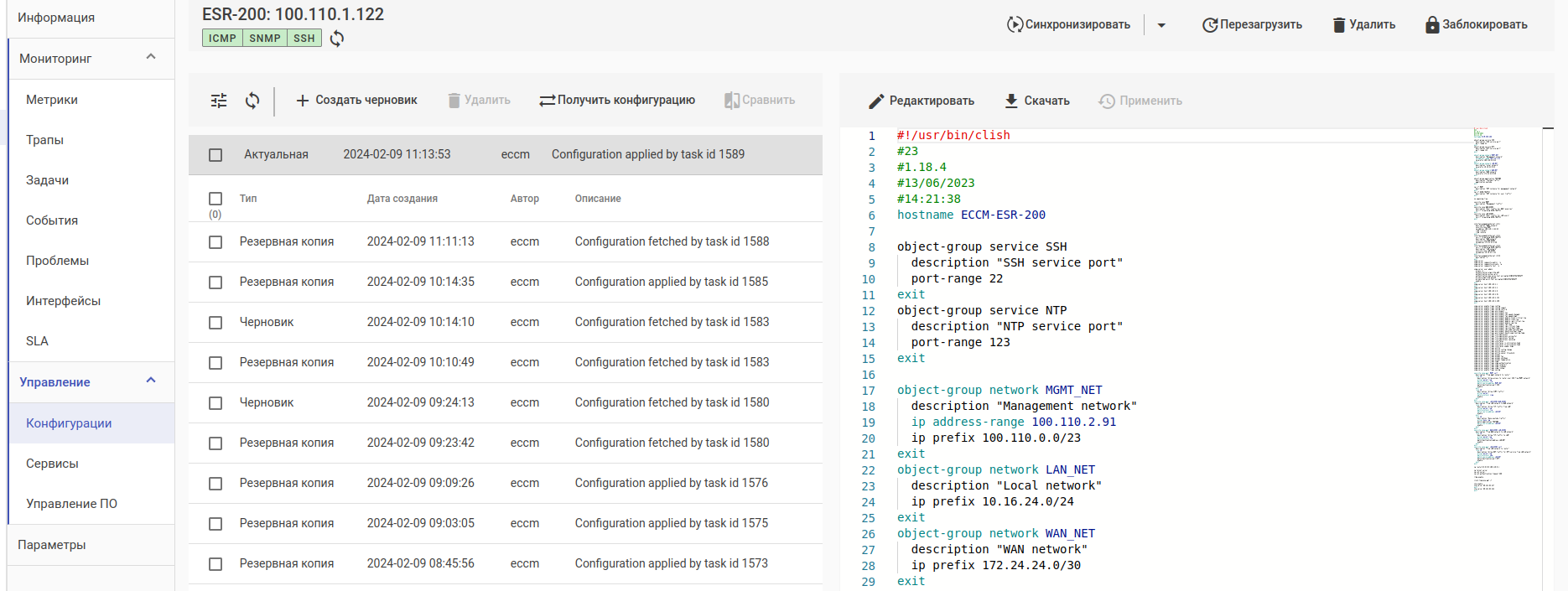Open dropdown arrow next to Синхронизировать
Screen dimensions: 1568x591
(1161, 25)
